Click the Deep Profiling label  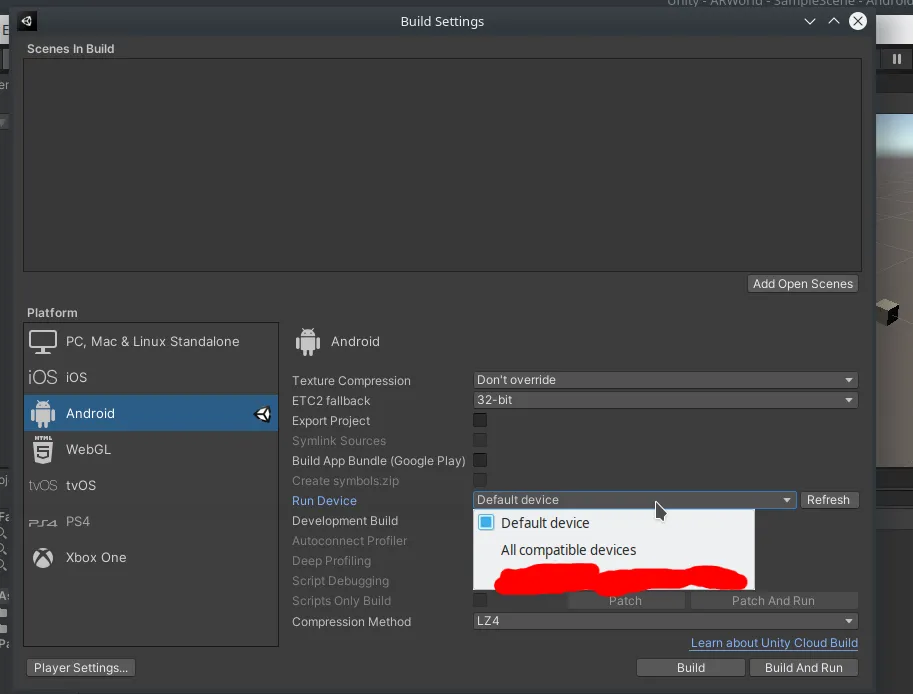point(331,561)
